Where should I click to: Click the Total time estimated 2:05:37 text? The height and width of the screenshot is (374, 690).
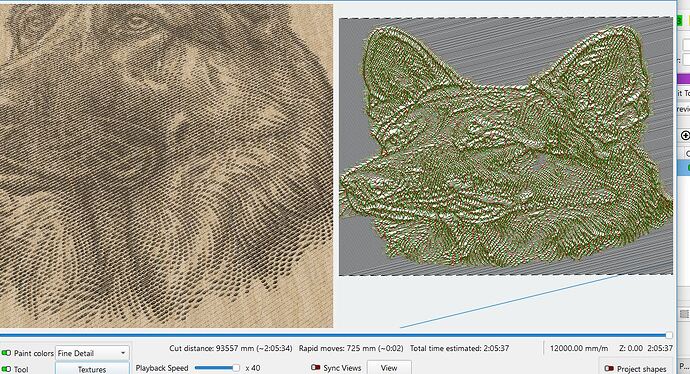pos(459,348)
